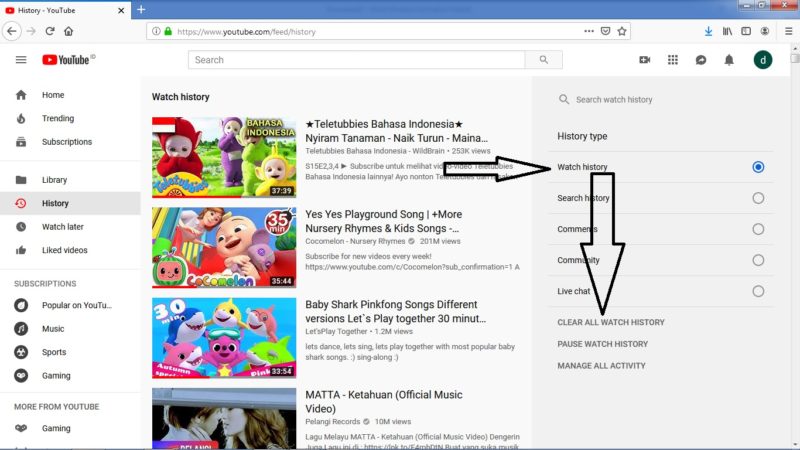The width and height of the screenshot is (800, 450).
Task: Open Popular on YouTube subscription
Action: point(70,305)
